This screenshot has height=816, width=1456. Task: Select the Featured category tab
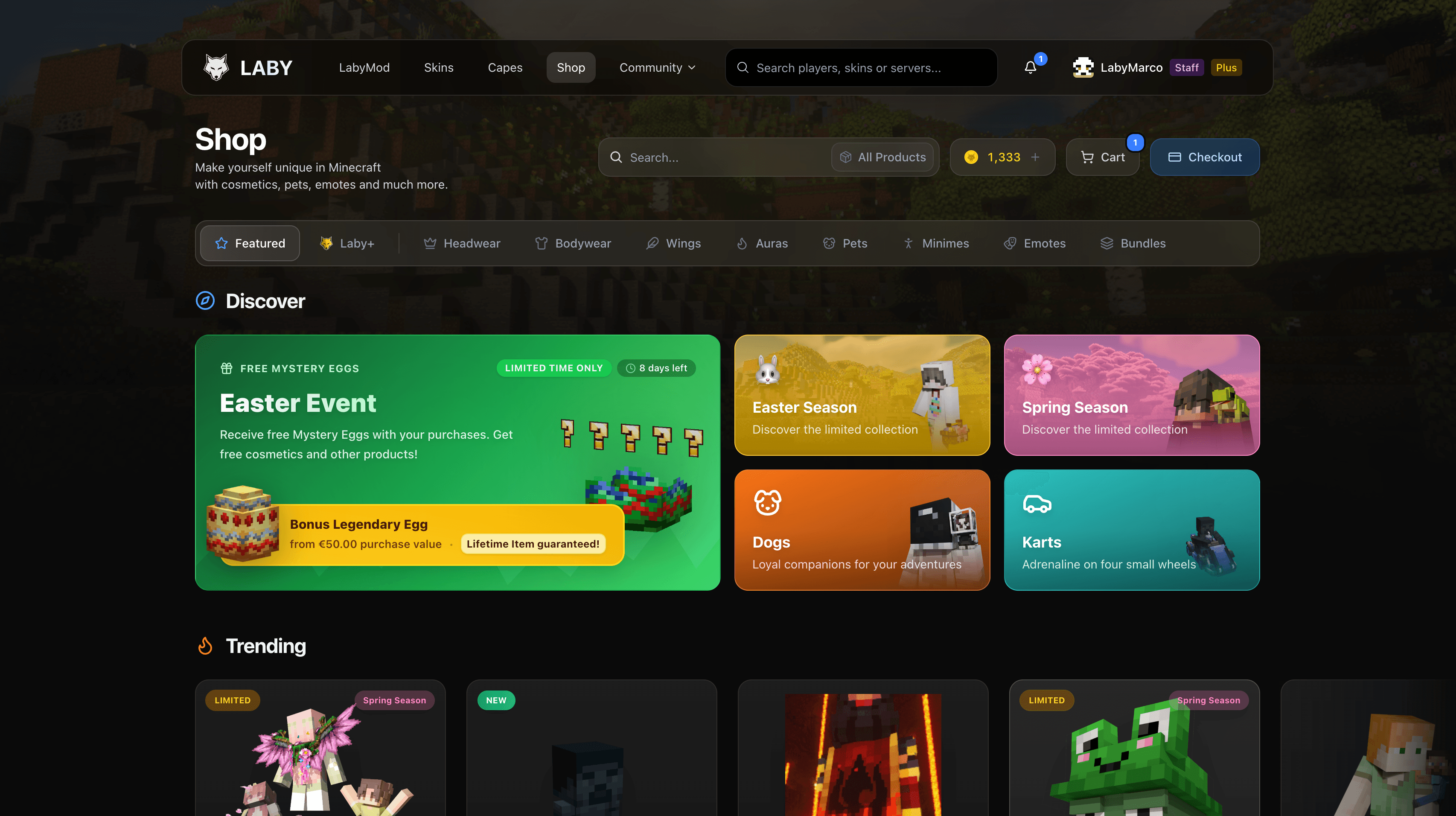click(x=250, y=243)
